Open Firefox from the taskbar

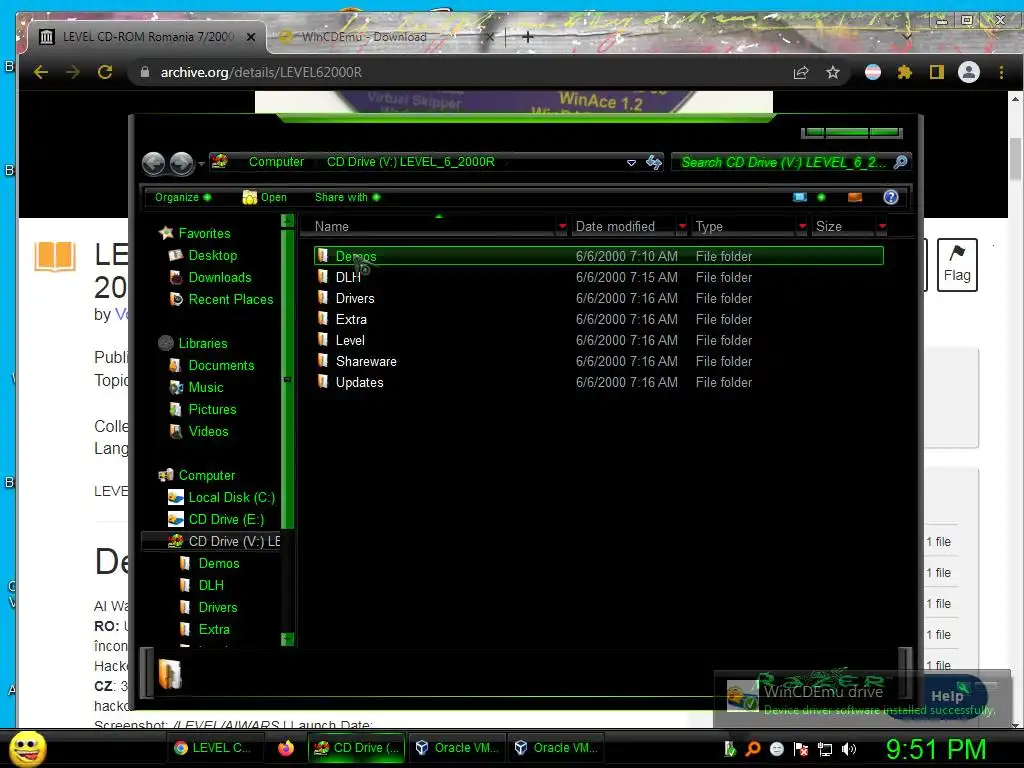[x=286, y=748]
